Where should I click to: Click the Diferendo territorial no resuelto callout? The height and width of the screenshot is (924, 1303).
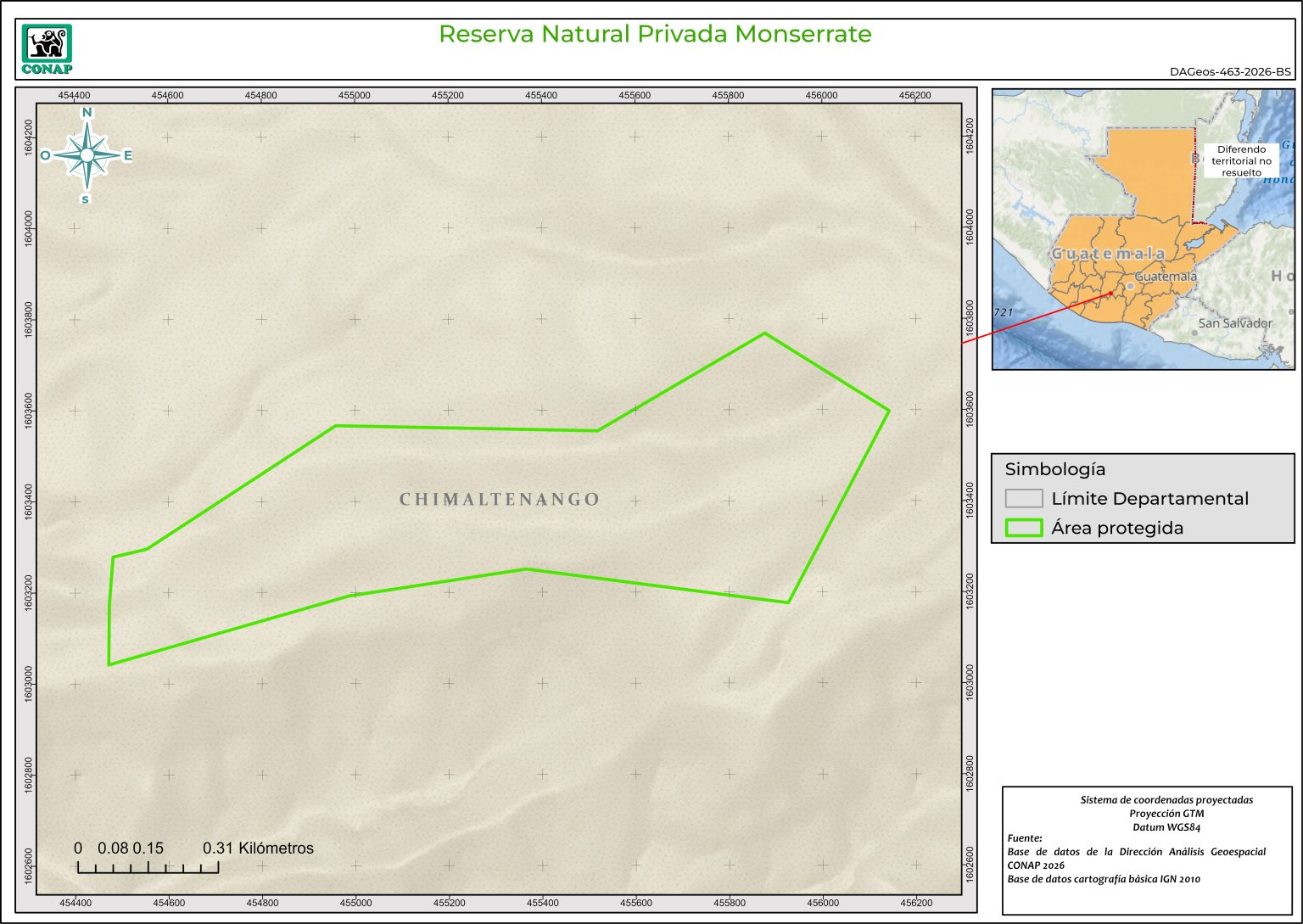pyautogui.click(x=1241, y=161)
